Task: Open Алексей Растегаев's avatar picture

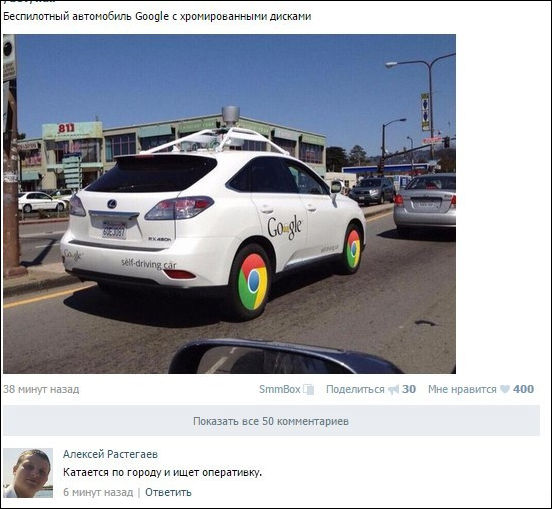Action: tap(28, 473)
